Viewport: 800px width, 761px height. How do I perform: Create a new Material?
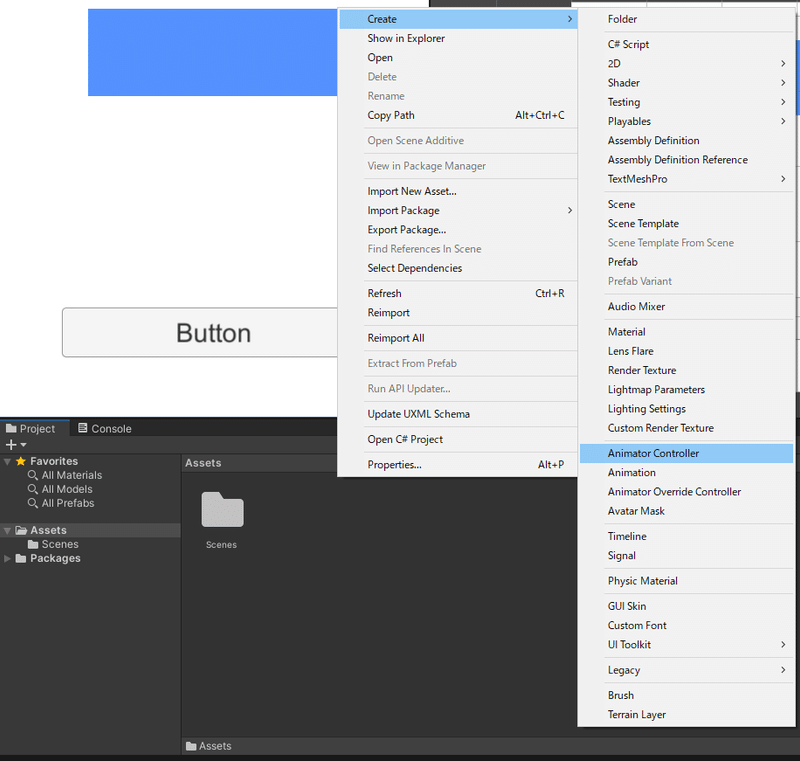tap(686, 332)
